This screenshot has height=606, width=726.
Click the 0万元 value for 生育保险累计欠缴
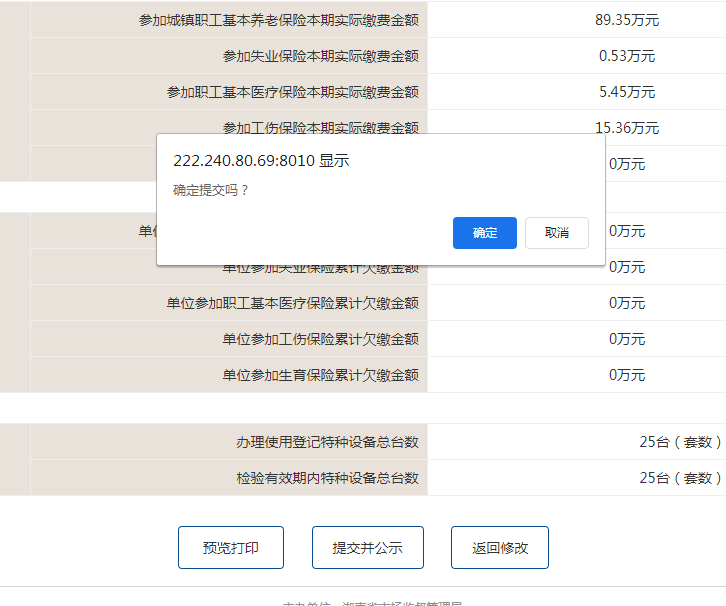(x=626, y=375)
